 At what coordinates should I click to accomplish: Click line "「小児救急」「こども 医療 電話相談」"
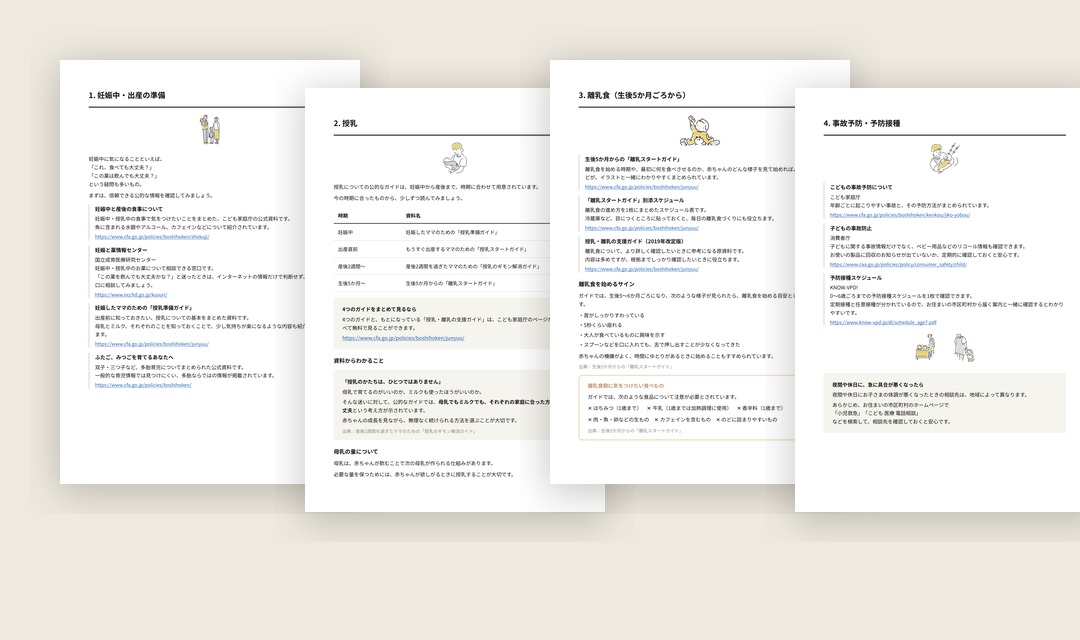click(x=875, y=413)
